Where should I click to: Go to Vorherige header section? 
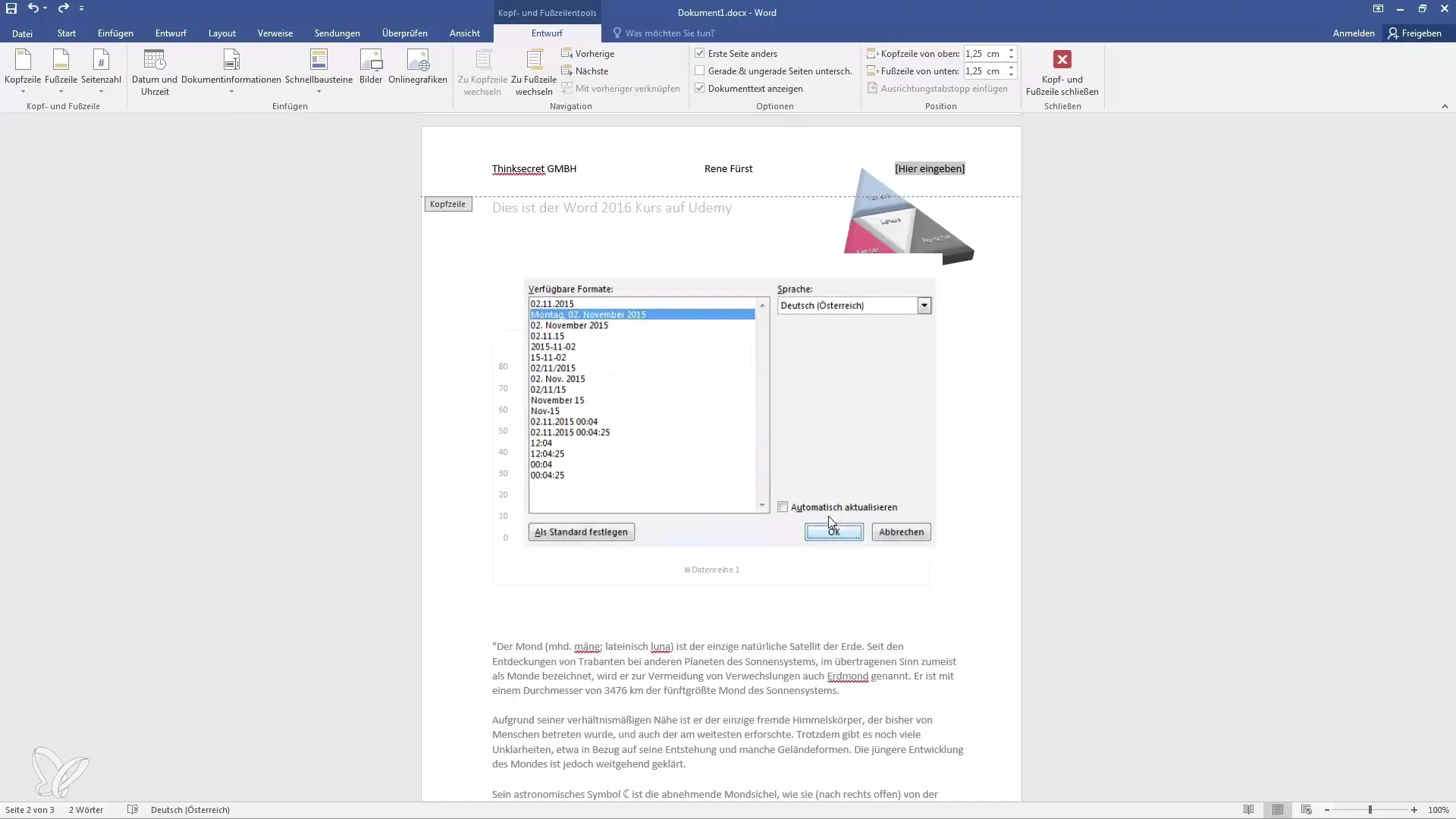(588, 54)
